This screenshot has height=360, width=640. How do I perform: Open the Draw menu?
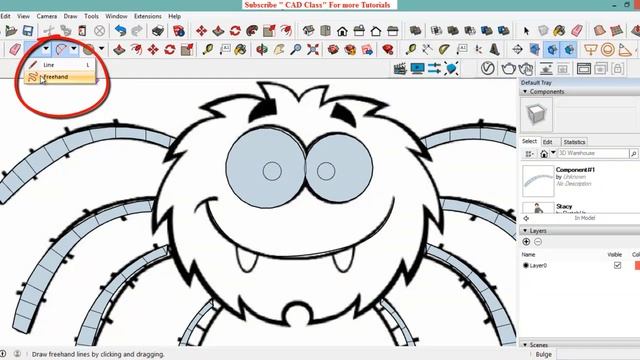pos(70,16)
